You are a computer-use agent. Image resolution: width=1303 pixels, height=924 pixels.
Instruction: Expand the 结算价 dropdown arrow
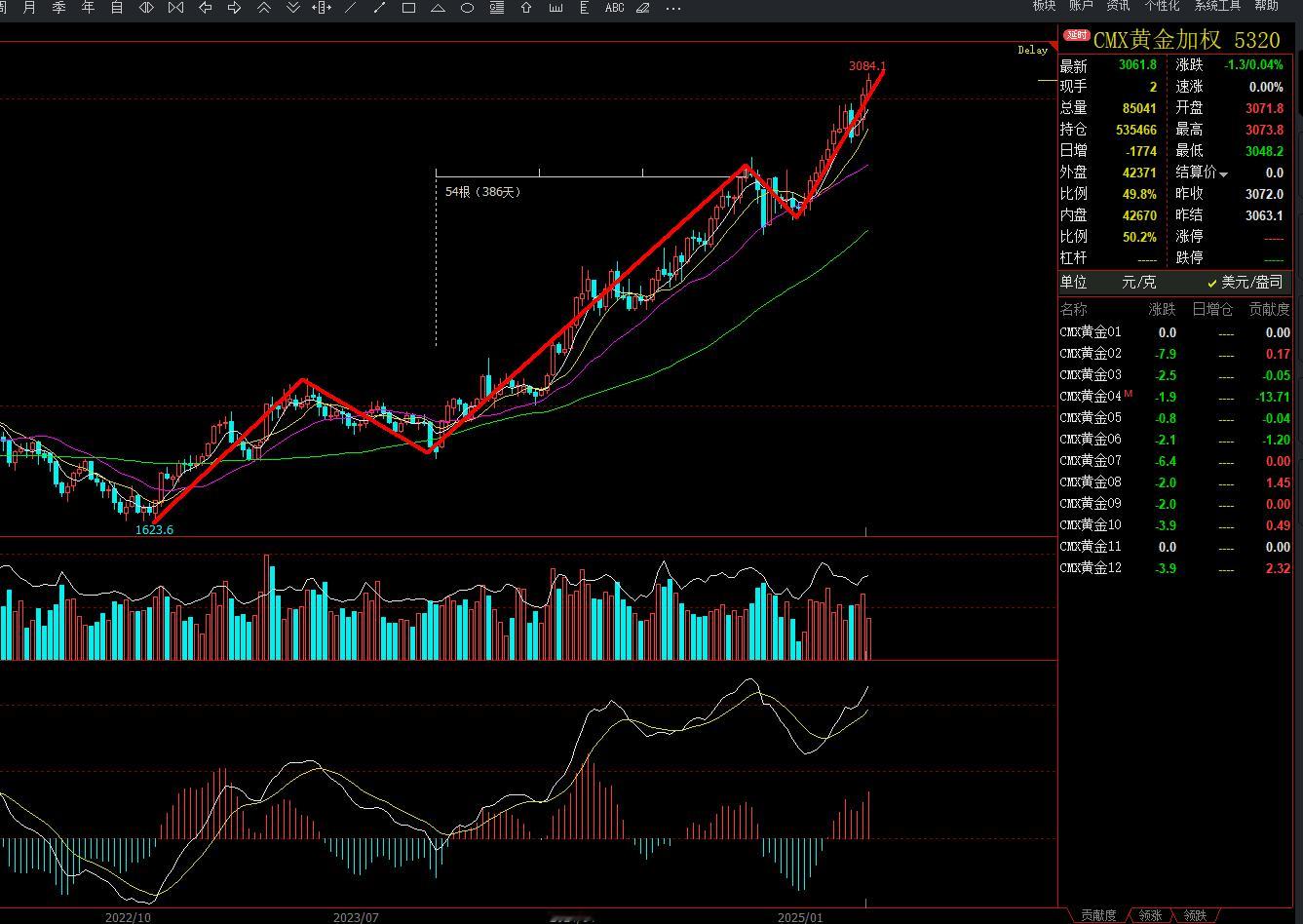[1224, 174]
